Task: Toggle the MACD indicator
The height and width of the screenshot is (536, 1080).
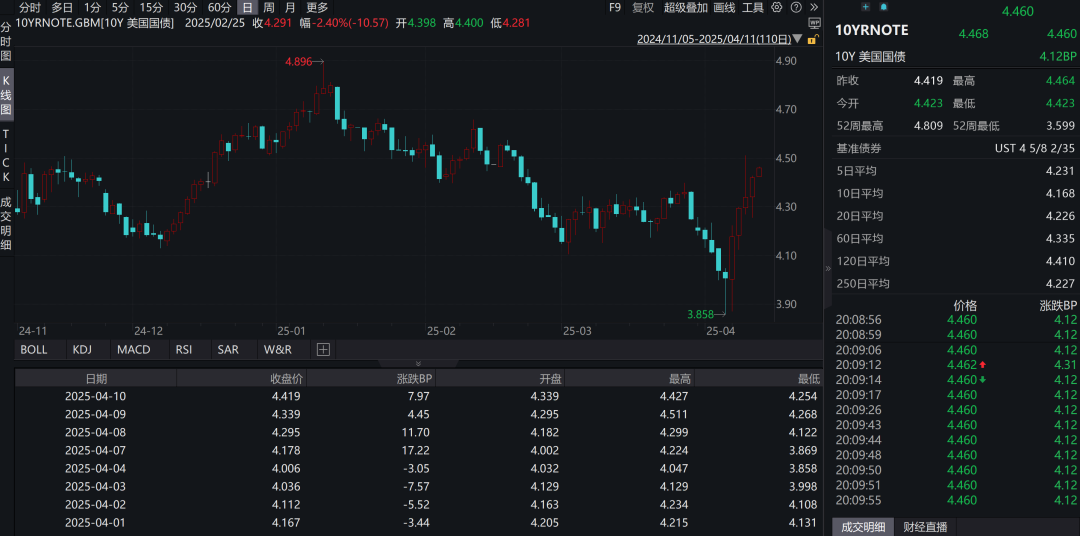Action: tap(133, 350)
